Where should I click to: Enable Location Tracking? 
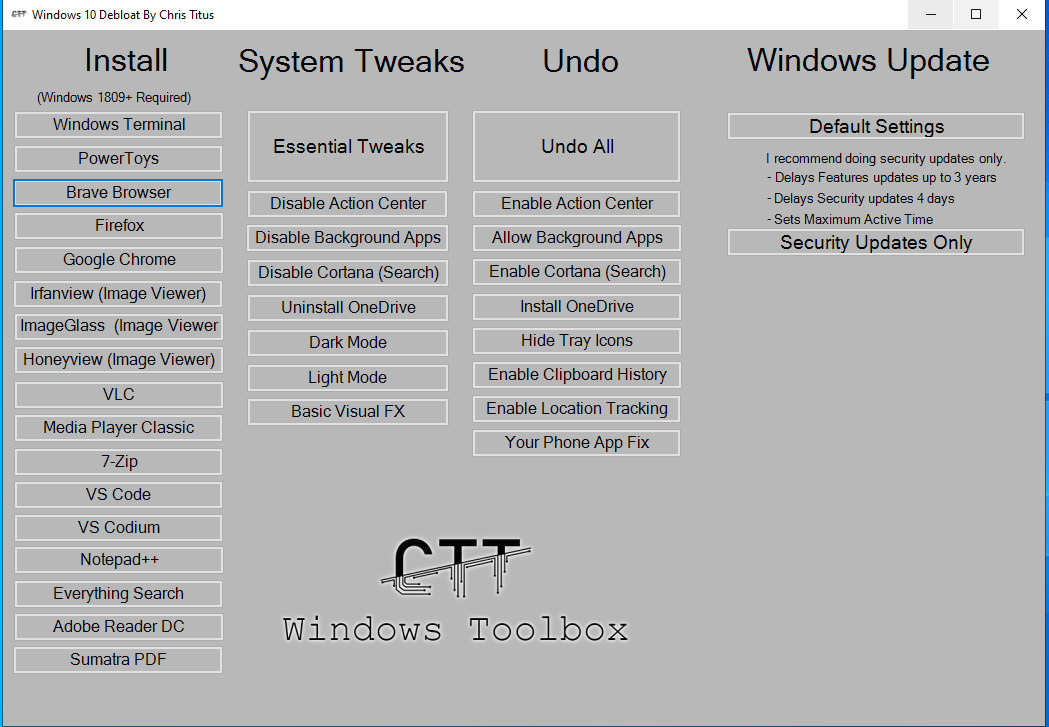point(577,409)
